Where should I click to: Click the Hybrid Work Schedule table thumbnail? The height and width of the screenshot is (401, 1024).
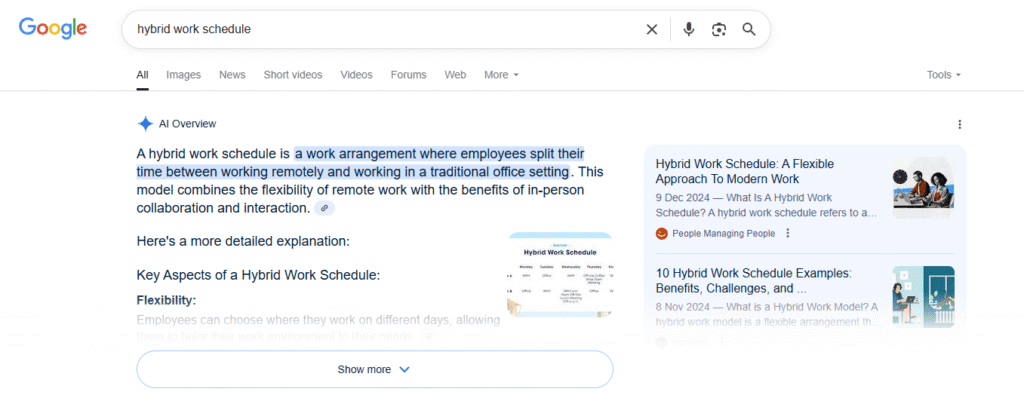[560, 273]
